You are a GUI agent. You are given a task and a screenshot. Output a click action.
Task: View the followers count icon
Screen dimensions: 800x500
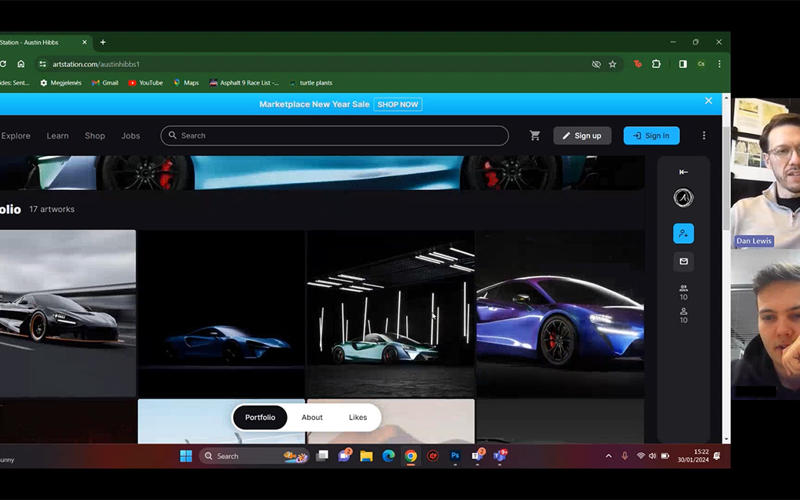pyautogui.click(x=683, y=291)
